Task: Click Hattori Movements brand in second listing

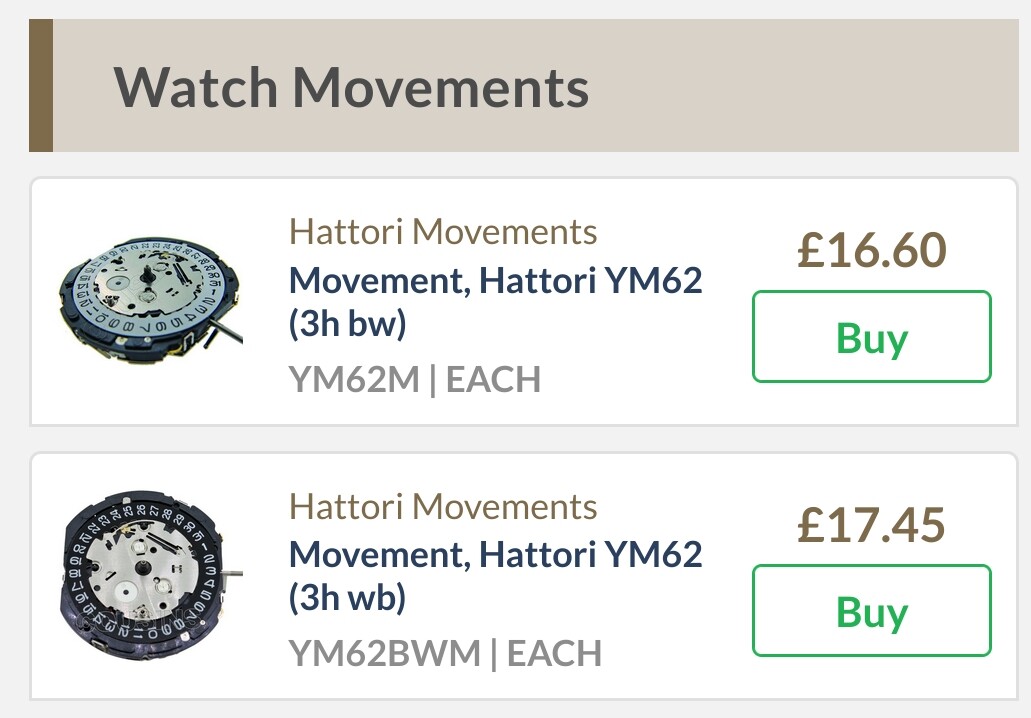Action: click(443, 506)
